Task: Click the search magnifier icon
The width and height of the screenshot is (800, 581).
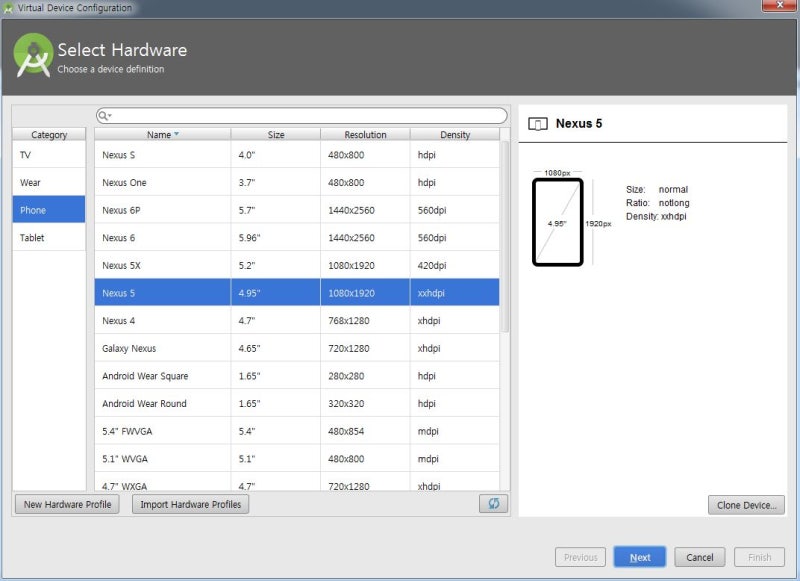Action: point(103,116)
